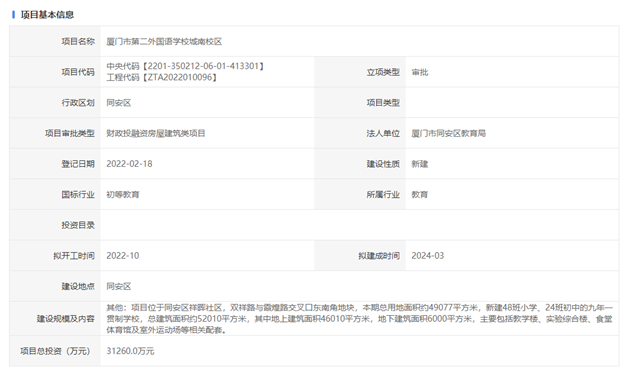This screenshot has width=625, height=375.
Task: Click the 项目类型 label
Action: (x=383, y=103)
